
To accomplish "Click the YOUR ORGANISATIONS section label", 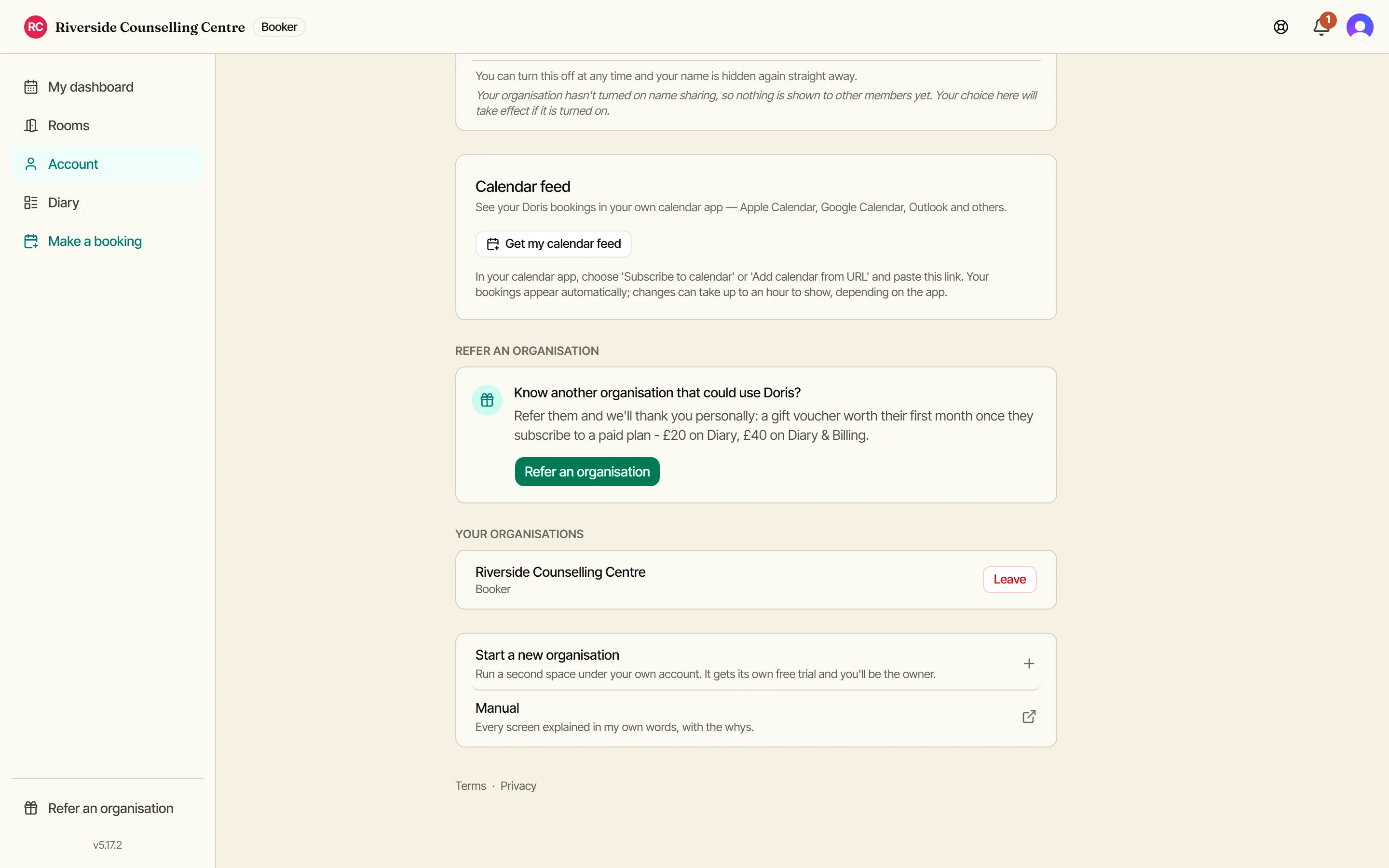I will [x=519, y=534].
